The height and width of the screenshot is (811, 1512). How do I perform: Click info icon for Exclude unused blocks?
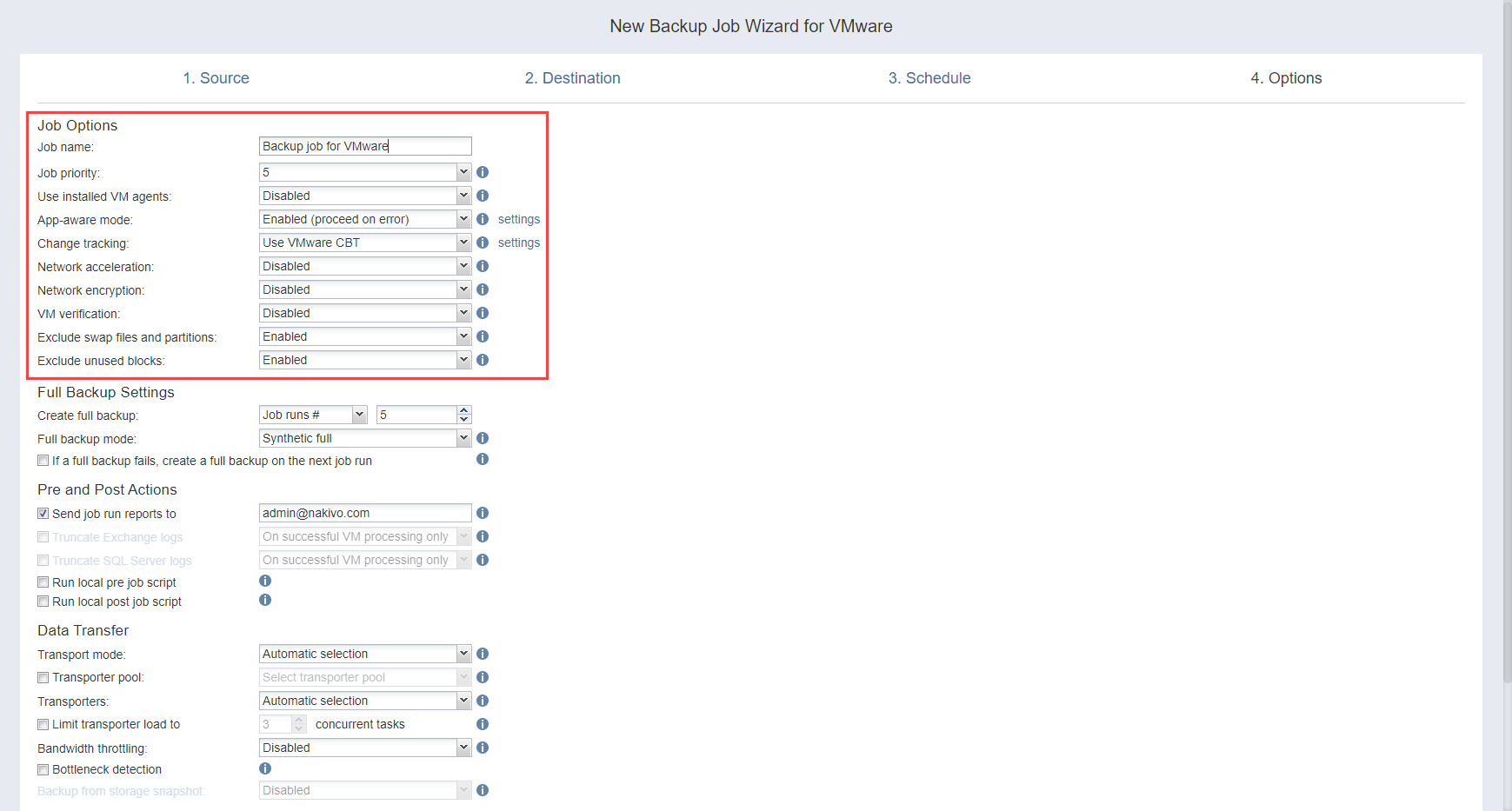click(x=483, y=360)
